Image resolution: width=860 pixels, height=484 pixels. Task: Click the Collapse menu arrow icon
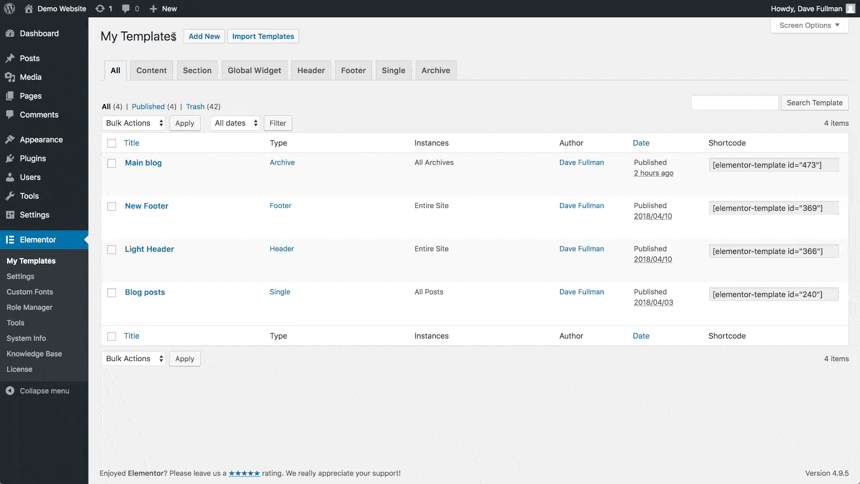pos(10,391)
